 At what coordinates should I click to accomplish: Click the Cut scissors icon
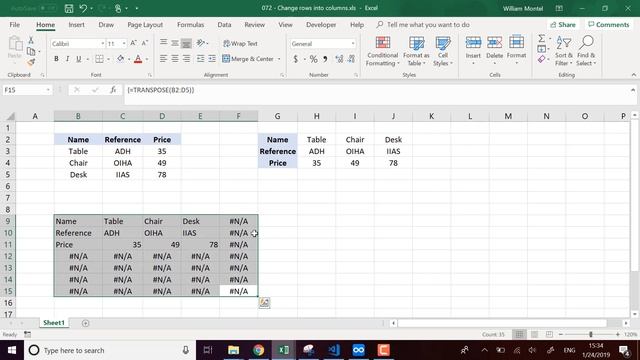click(31, 40)
